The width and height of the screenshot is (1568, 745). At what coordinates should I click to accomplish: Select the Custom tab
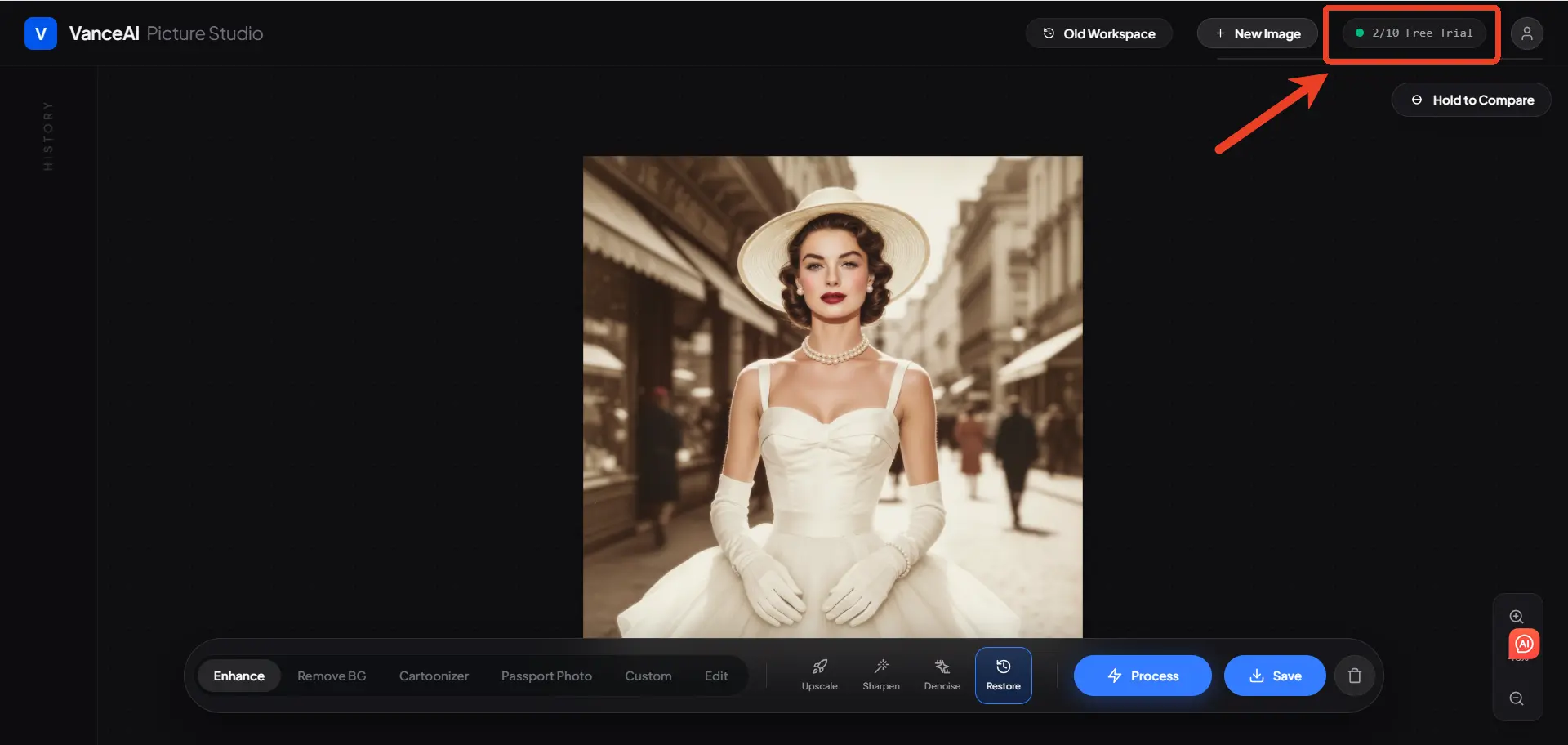click(648, 676)
